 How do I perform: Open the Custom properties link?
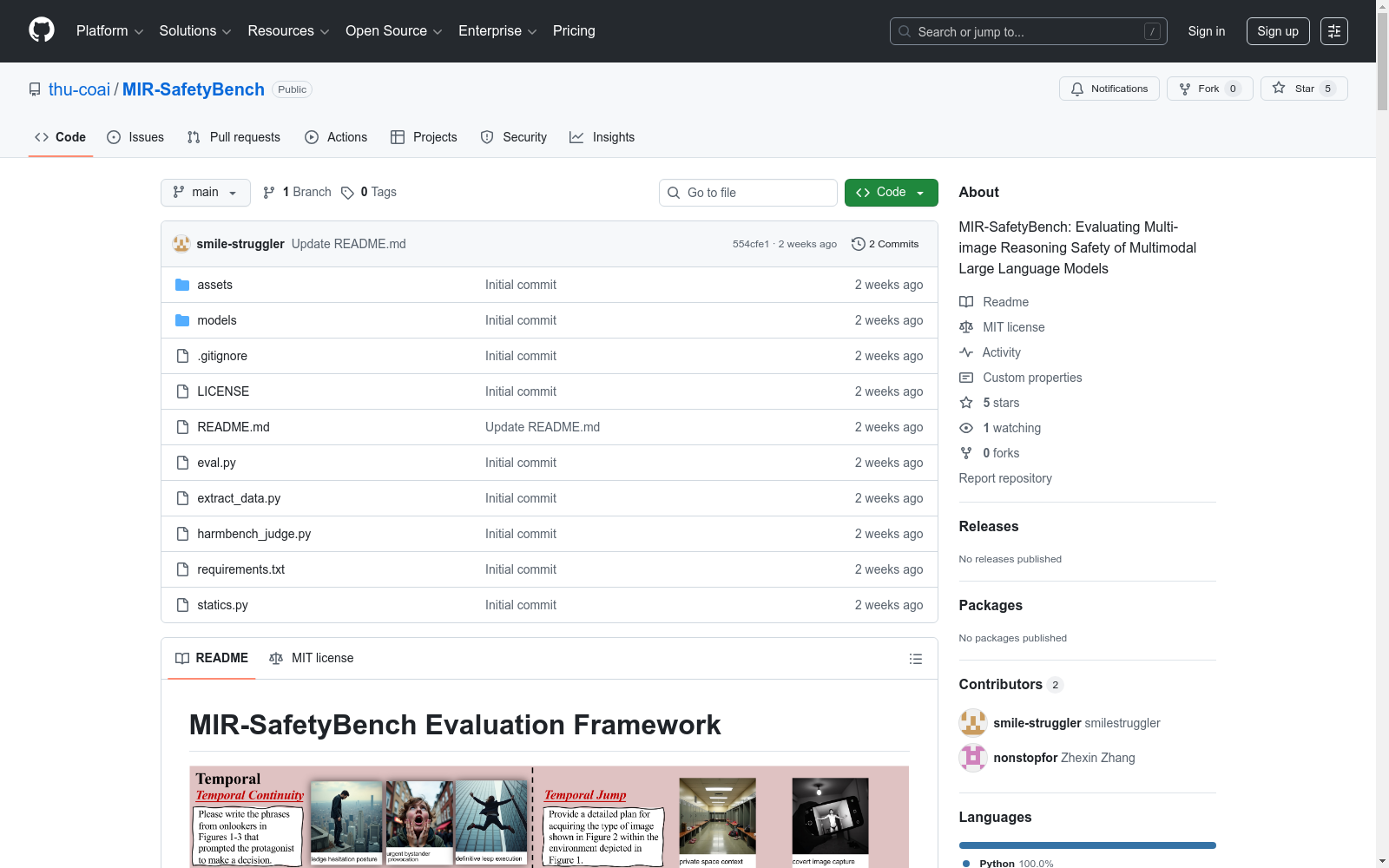click(1032, 378)
